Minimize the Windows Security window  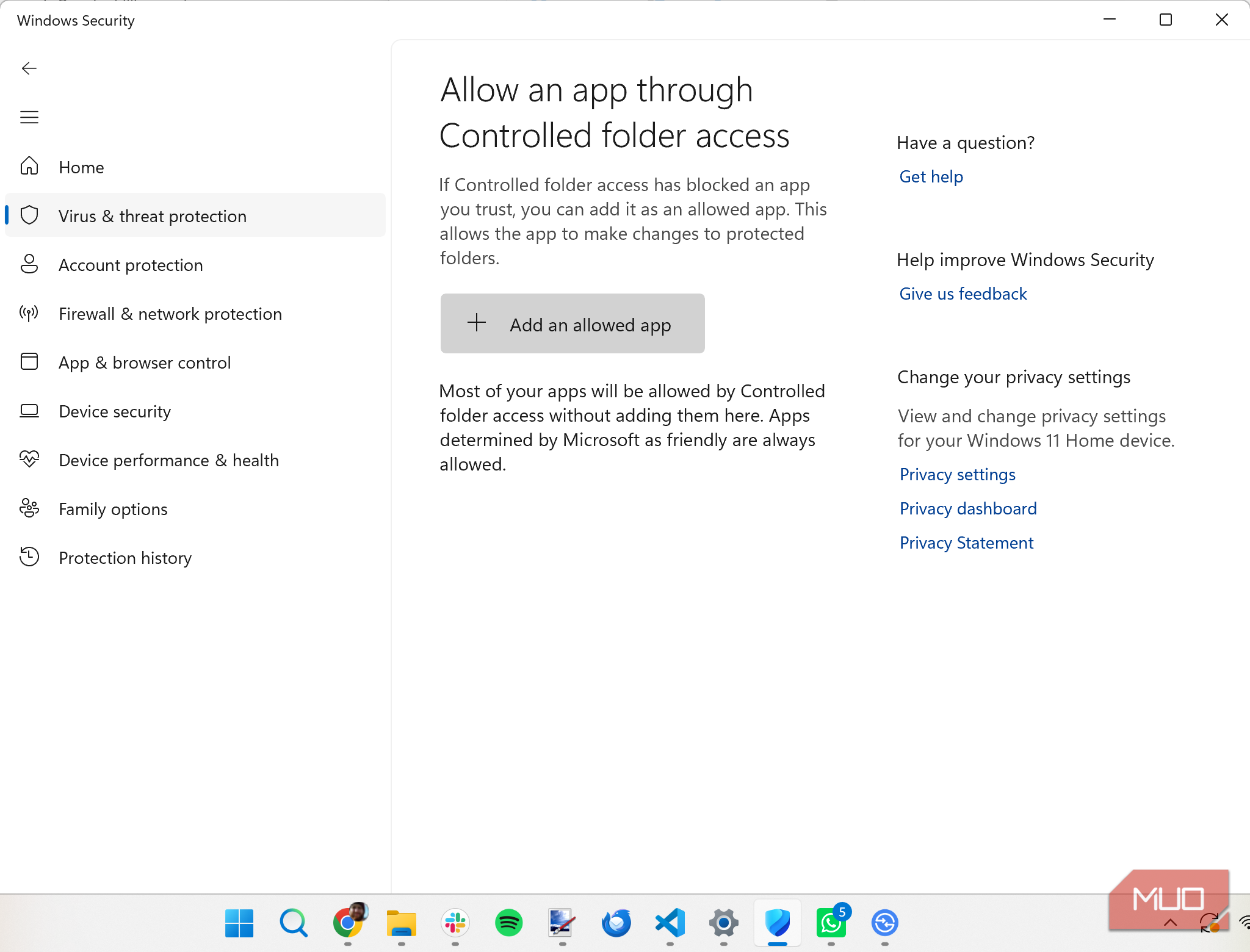pyautogui.click(x=1110, y=20)
